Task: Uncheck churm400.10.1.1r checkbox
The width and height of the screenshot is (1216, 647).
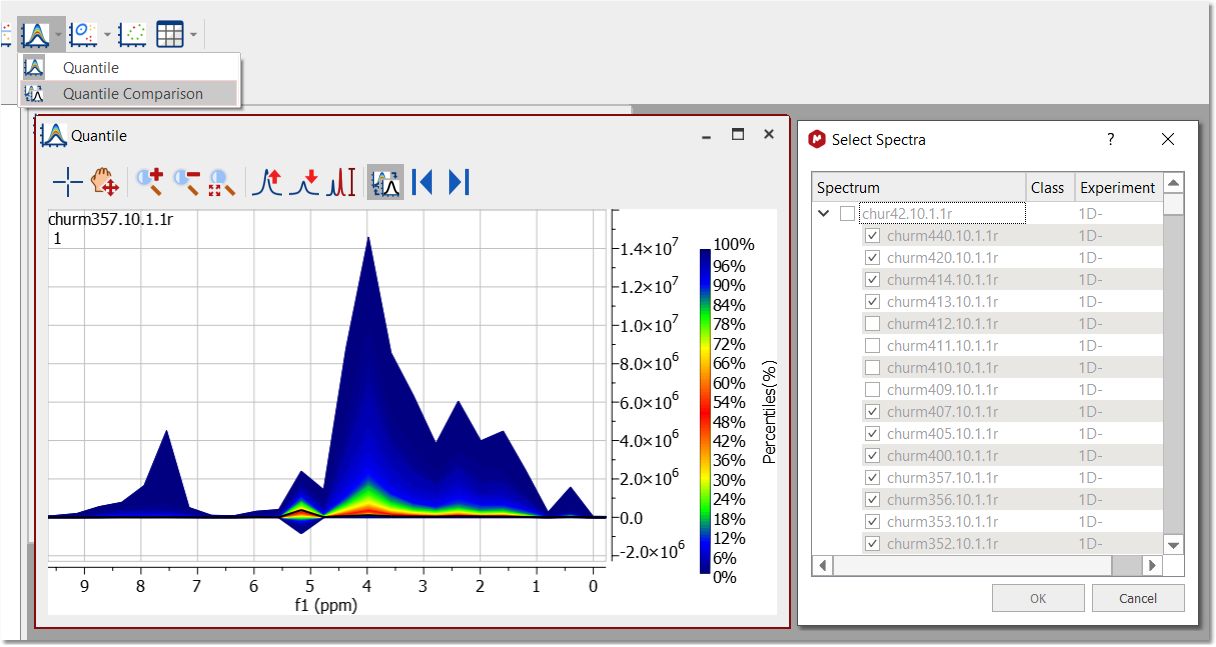Action: (872, 456)
